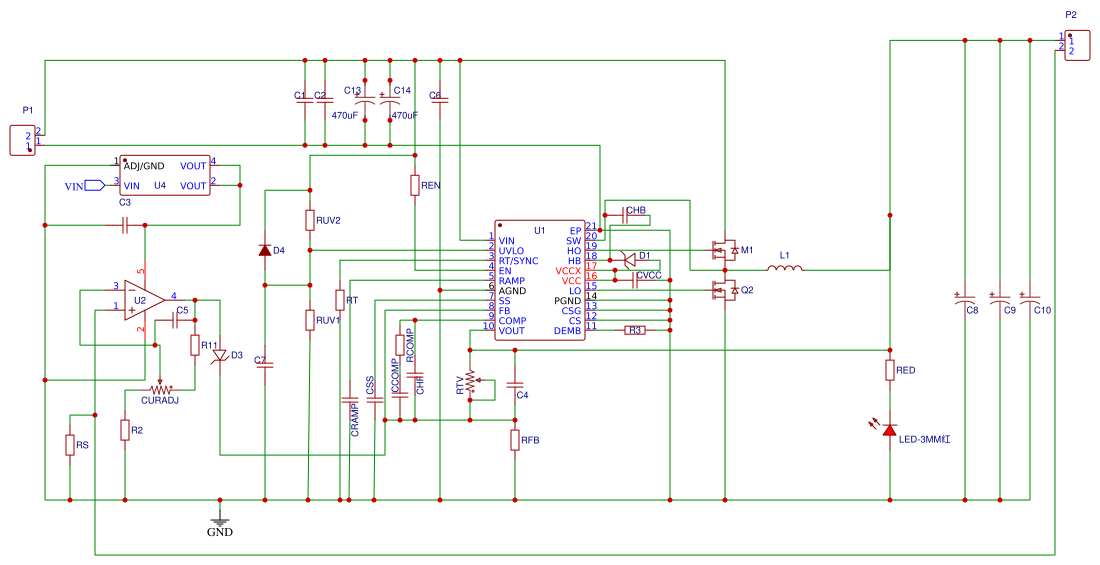Select the VIN net port flag
This screenshot has height=565, width=1100.
[95, 185]
